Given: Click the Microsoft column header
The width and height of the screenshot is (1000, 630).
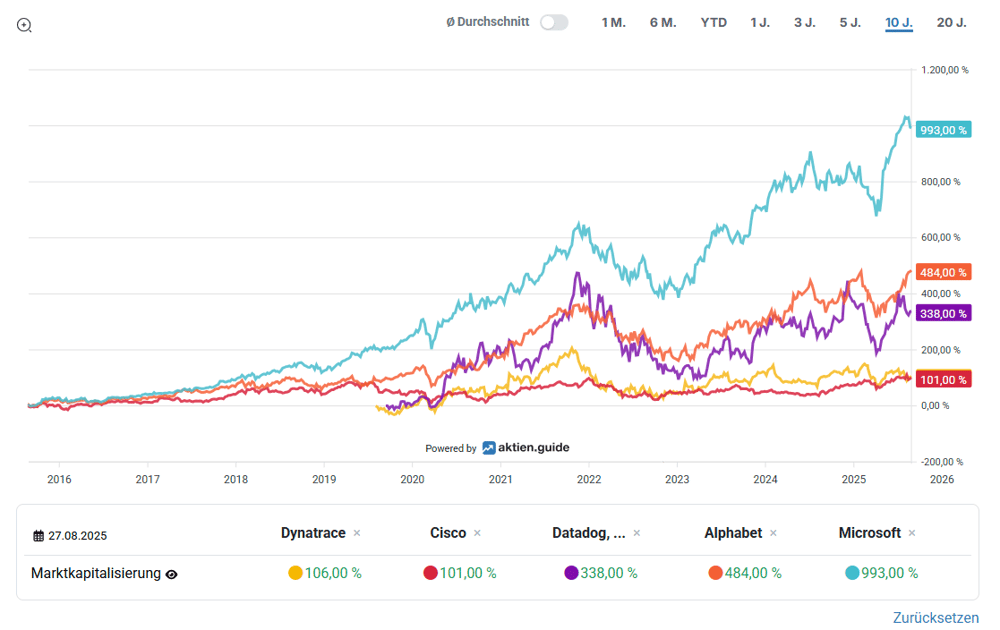Looking at the screenshot, I should [x=869, y=533].
